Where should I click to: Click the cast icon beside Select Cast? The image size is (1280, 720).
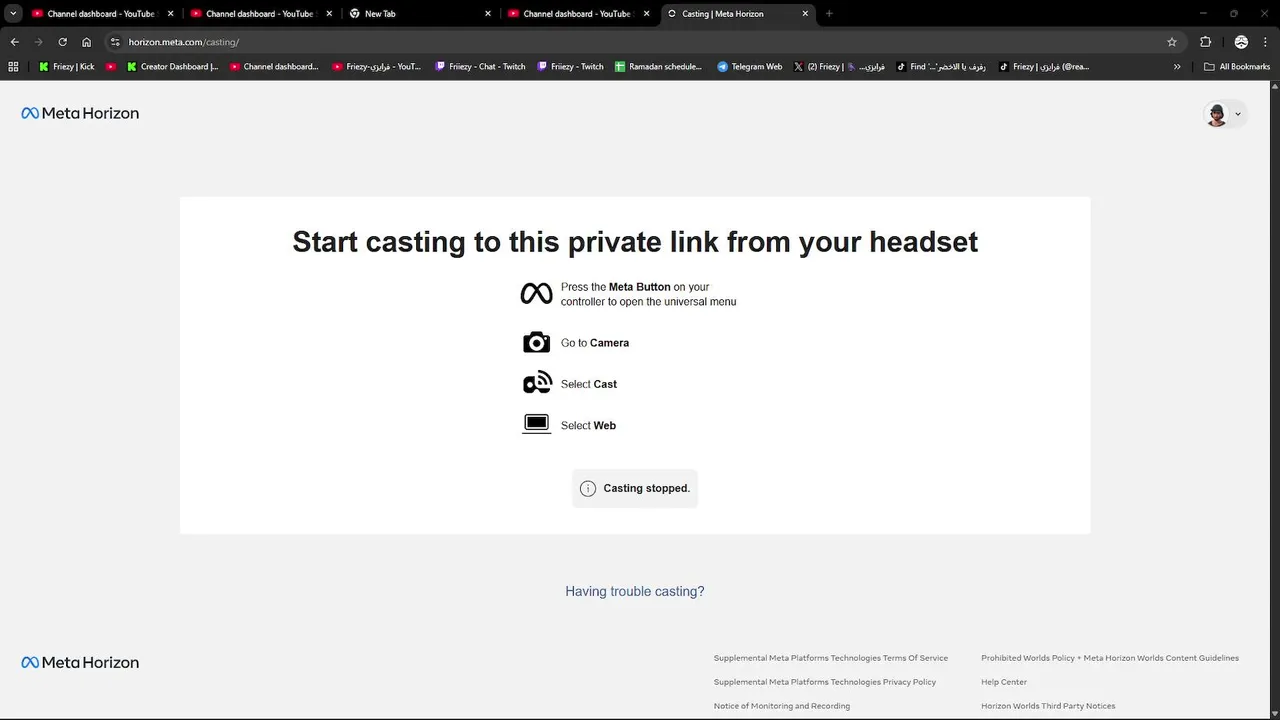[537, 383]
